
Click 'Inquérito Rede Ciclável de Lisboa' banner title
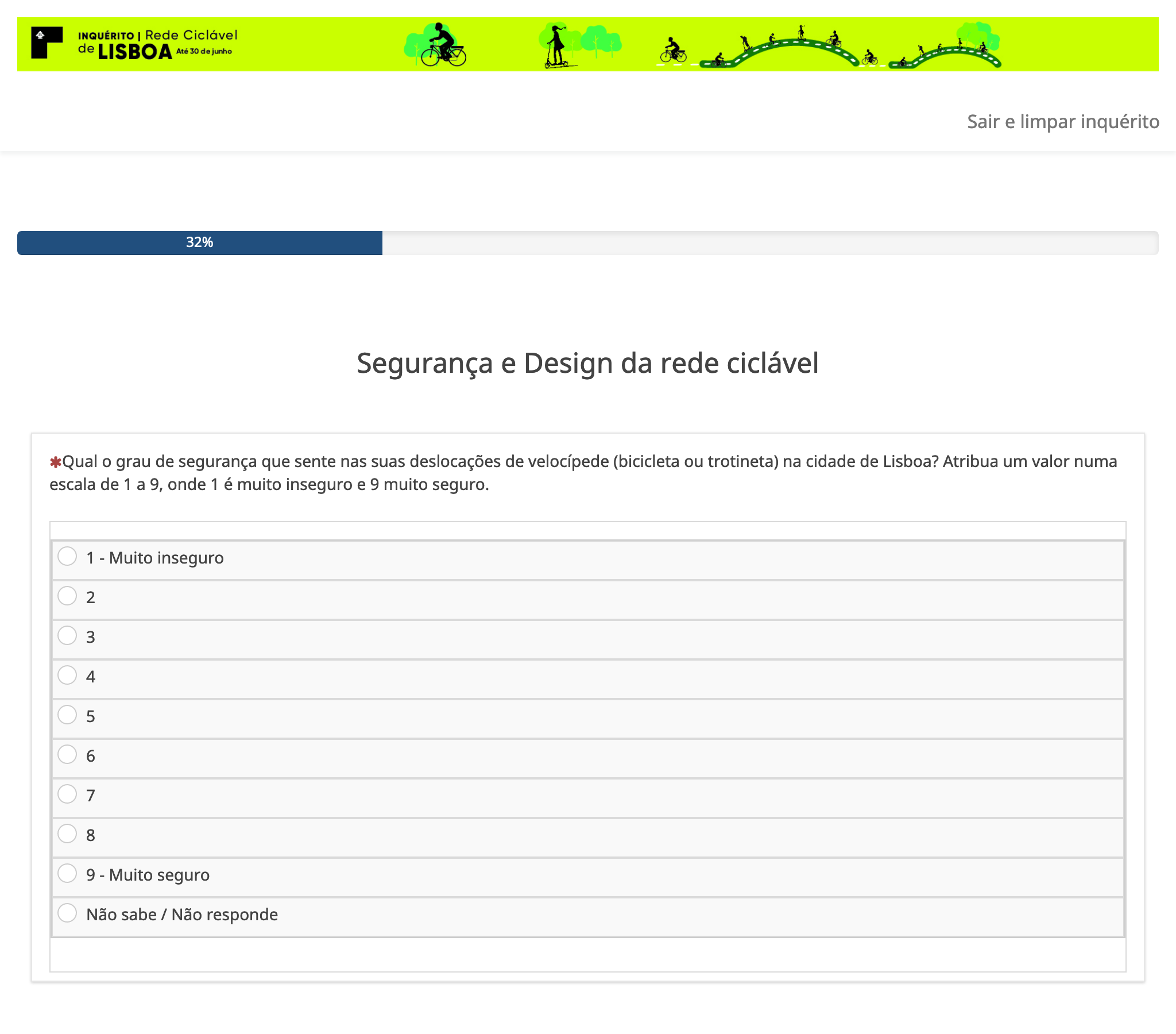point(158,44)
